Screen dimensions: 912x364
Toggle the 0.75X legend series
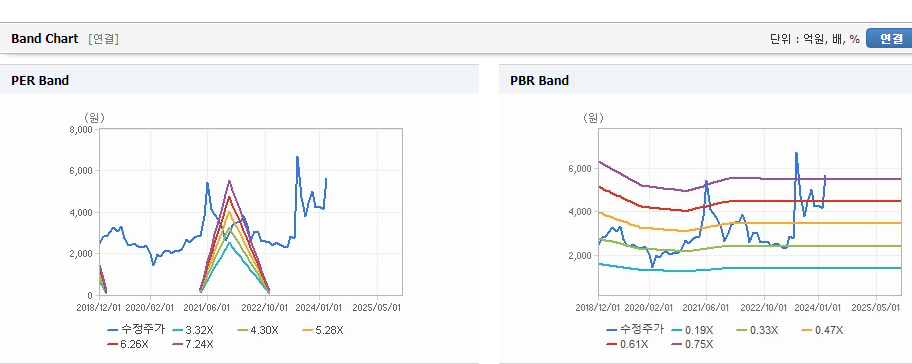(692, 344)
